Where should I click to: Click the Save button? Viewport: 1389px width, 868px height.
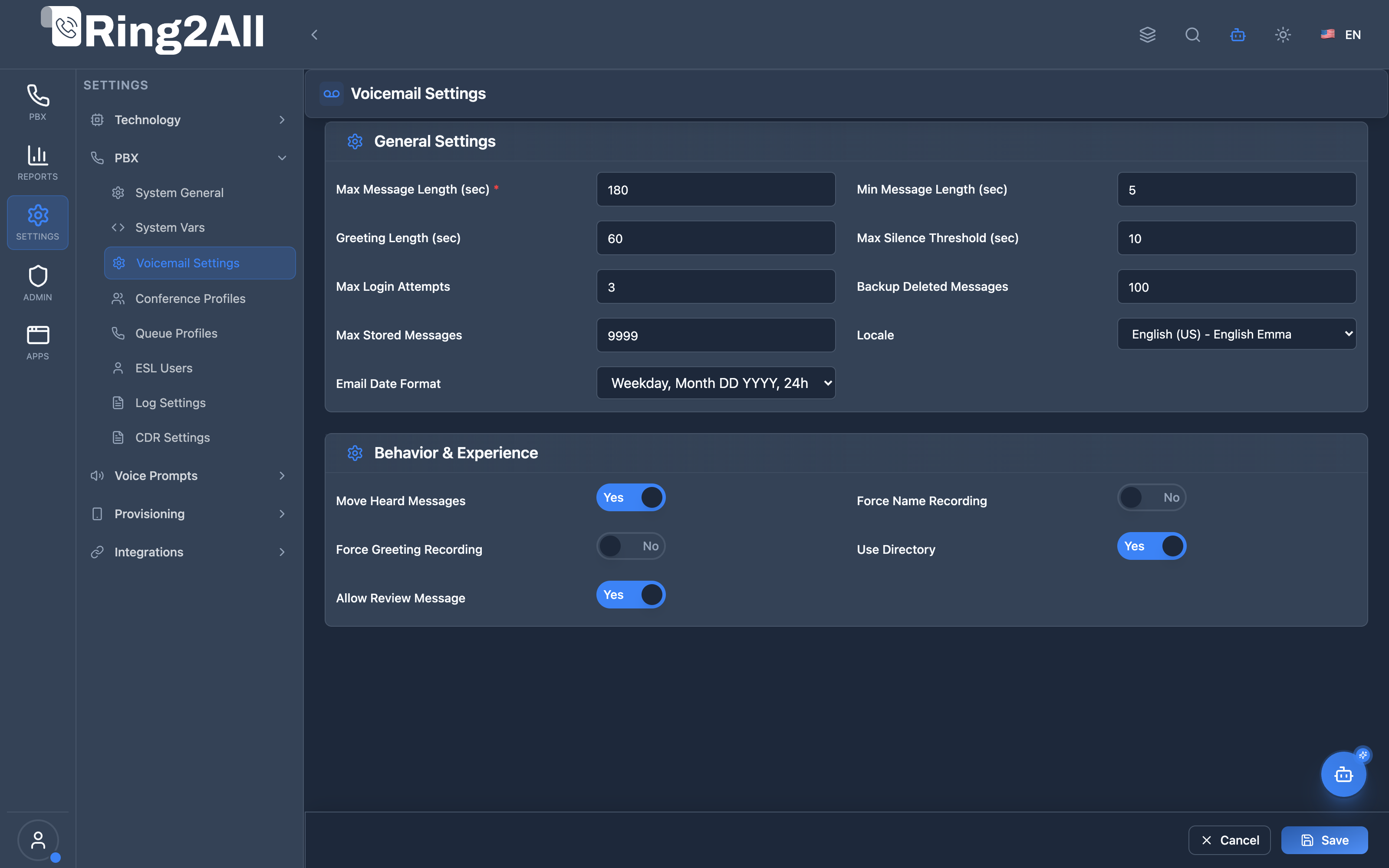1324,841
